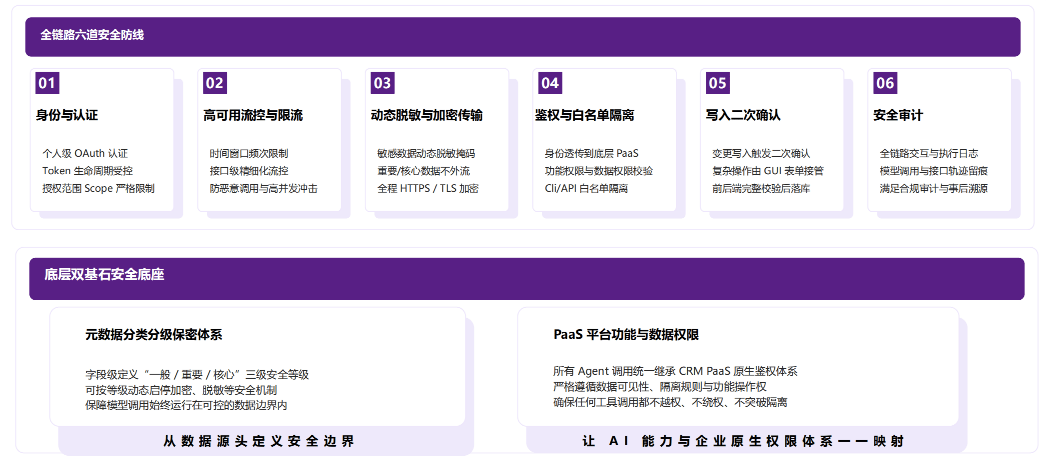This screenshot has width=1046, height=467.
Task: Click the 鉴权与白名单隔离 card title
Action: click(584, 115)
